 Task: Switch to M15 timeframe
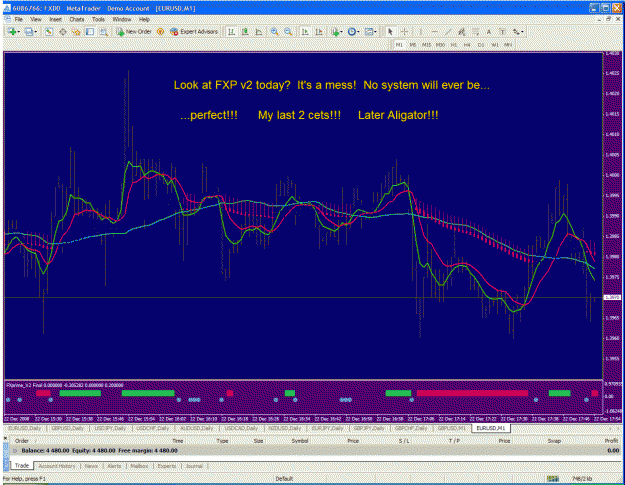click(x=426, y=45)
